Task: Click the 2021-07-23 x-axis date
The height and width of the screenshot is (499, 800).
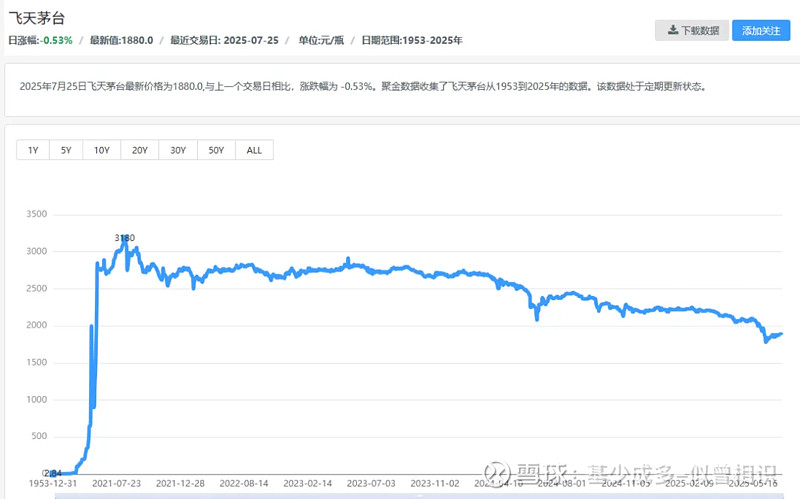Action: pyautogui.click(x=116, y=483)
